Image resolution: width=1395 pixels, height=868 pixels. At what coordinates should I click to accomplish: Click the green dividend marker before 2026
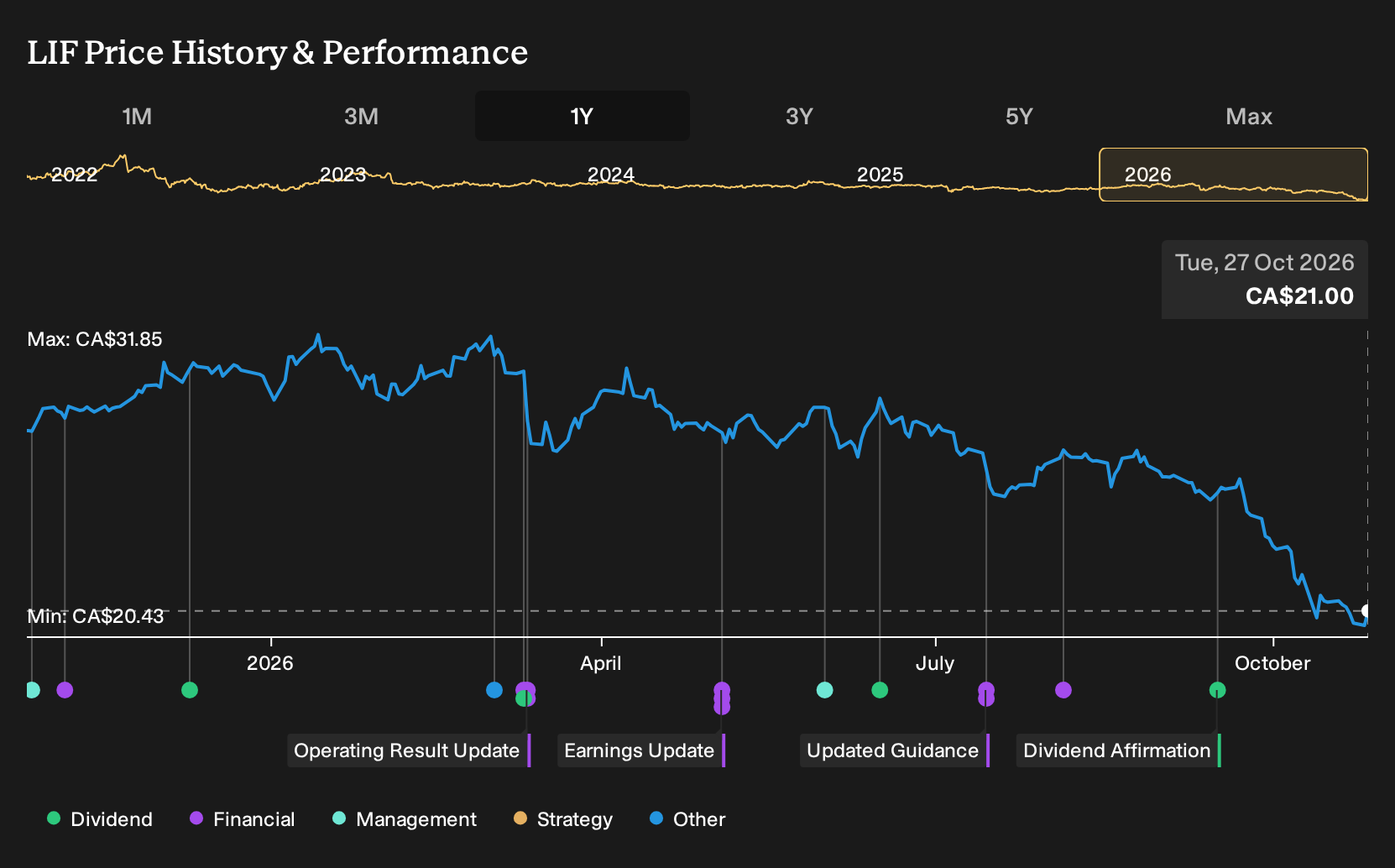click(190, 690)
